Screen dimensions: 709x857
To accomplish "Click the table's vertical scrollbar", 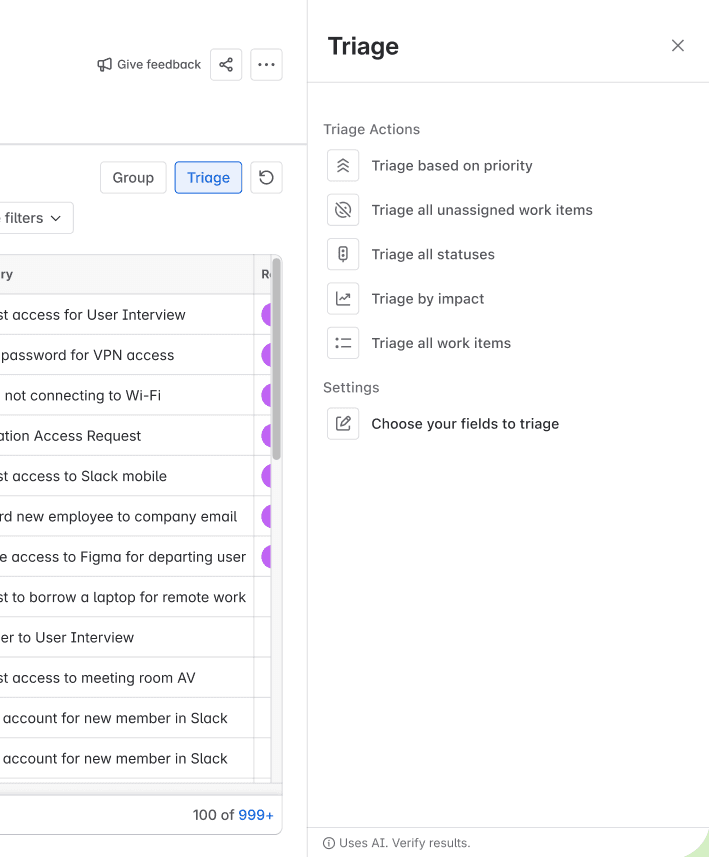I will 277,360.
